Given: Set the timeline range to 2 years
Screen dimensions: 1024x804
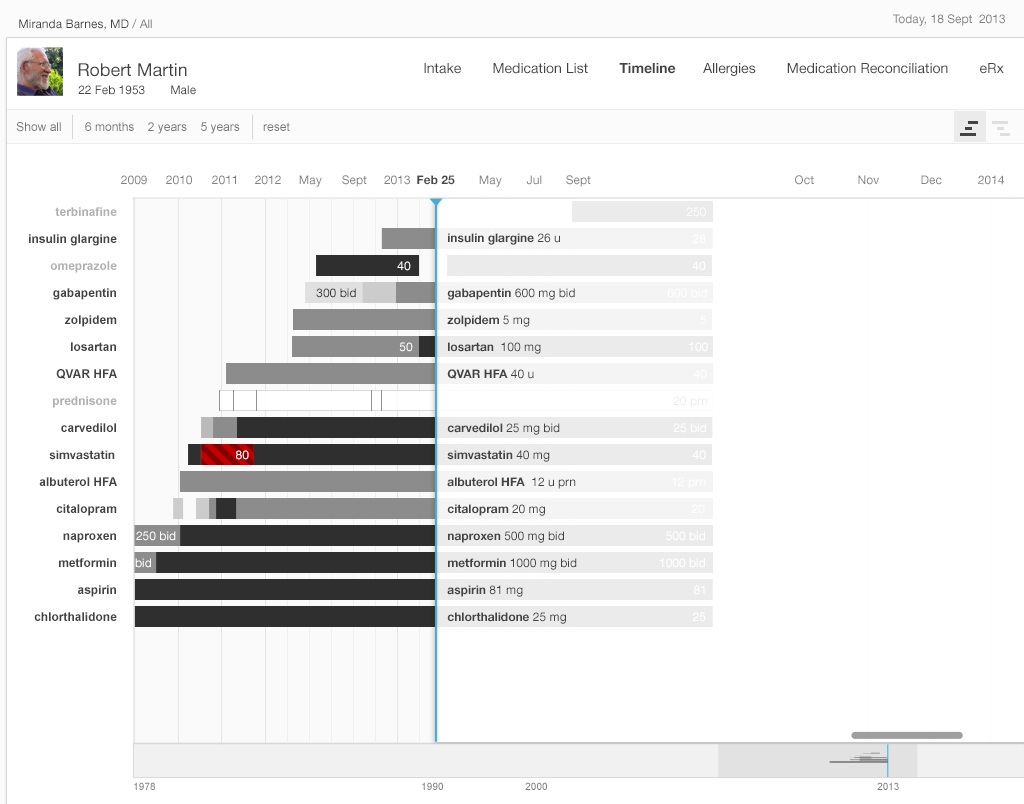Looking at the screenshot, I should [x=167, y=127].
